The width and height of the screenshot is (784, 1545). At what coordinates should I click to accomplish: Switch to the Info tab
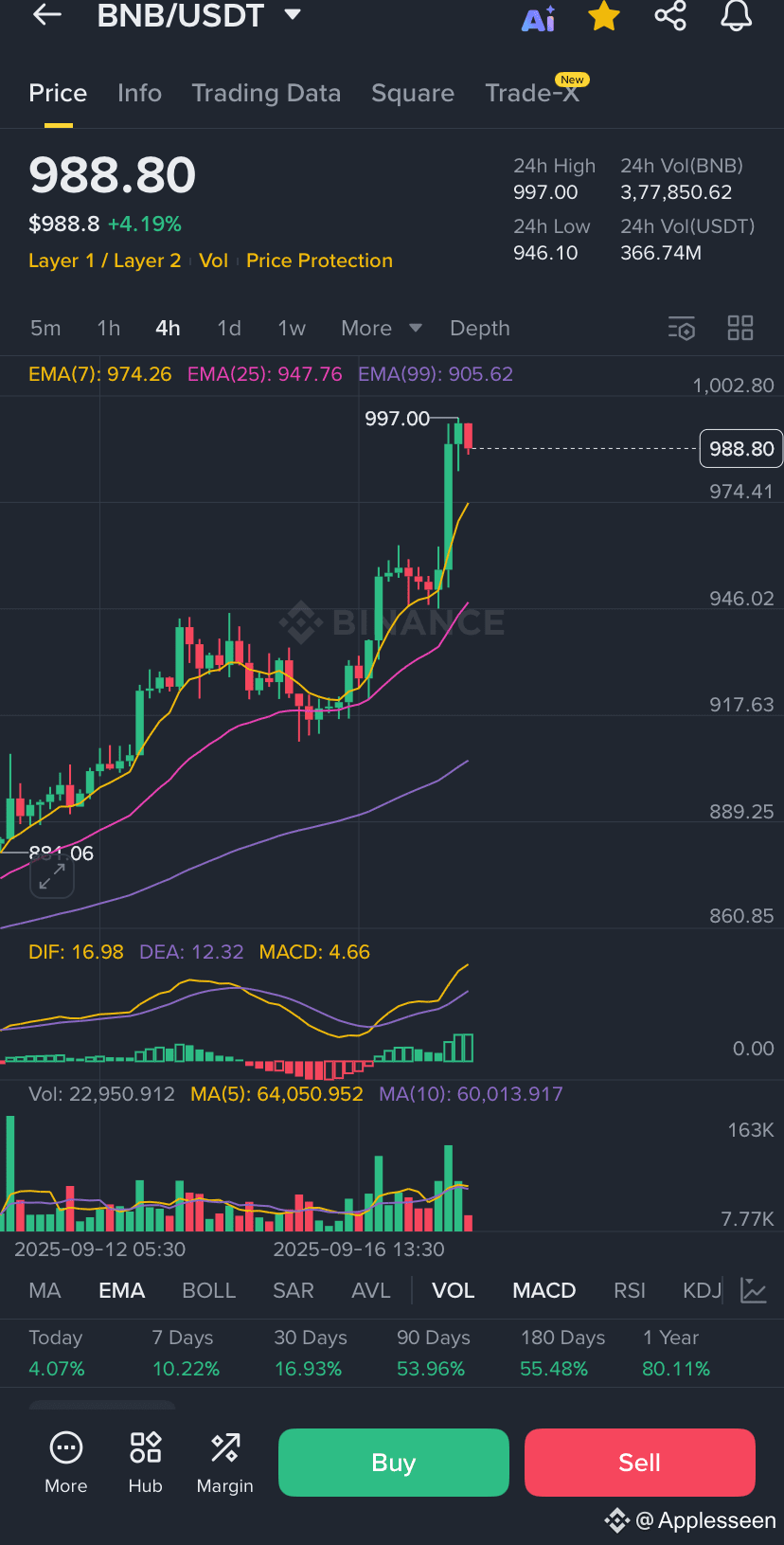(x=139, y=93)
